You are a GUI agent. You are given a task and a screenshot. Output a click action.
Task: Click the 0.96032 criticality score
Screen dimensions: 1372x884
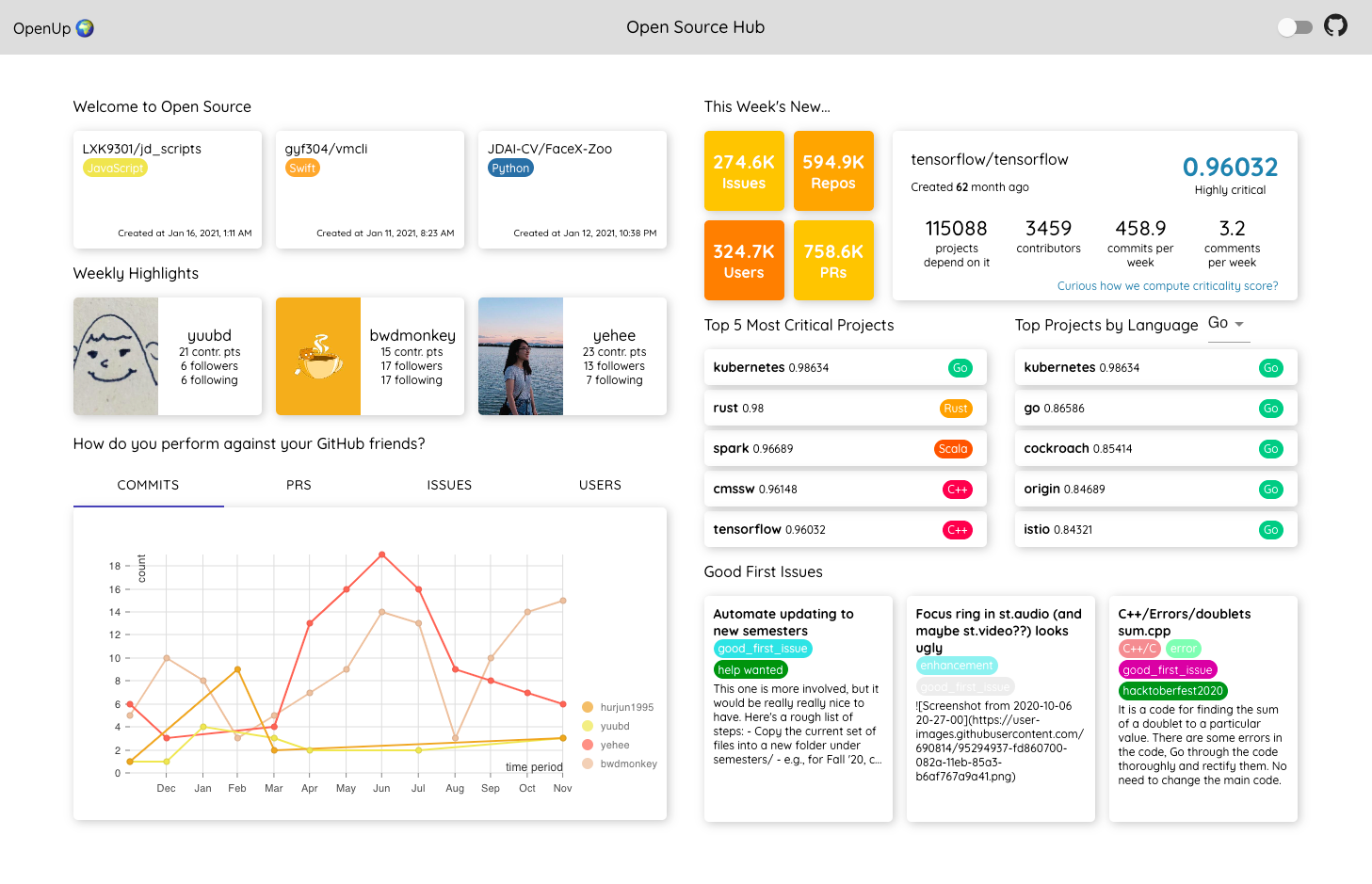point(1230,168)
